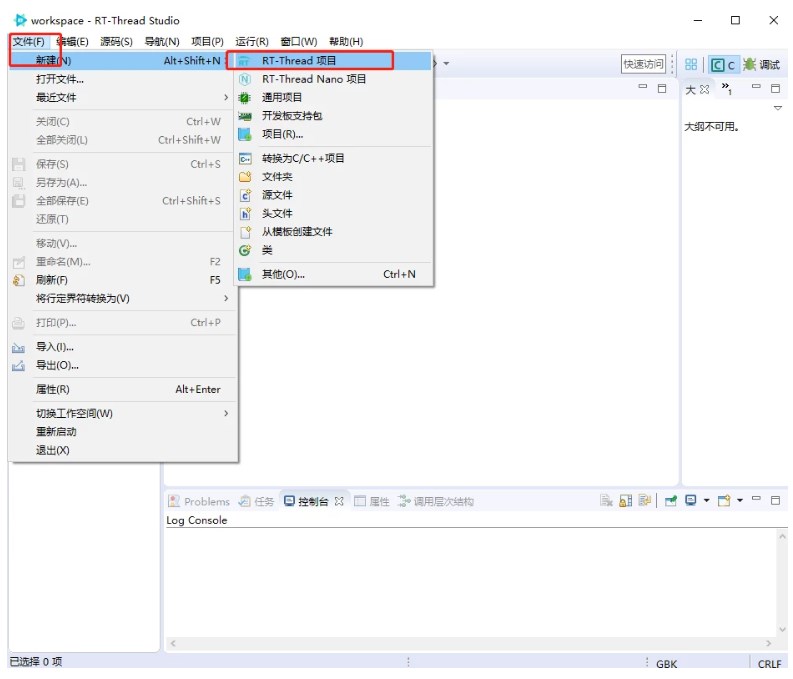Image resolution: width=793 pixels, height=679 pixels.
Task: Click 重新启动 in File menu
Action: (x=123, y=432)
